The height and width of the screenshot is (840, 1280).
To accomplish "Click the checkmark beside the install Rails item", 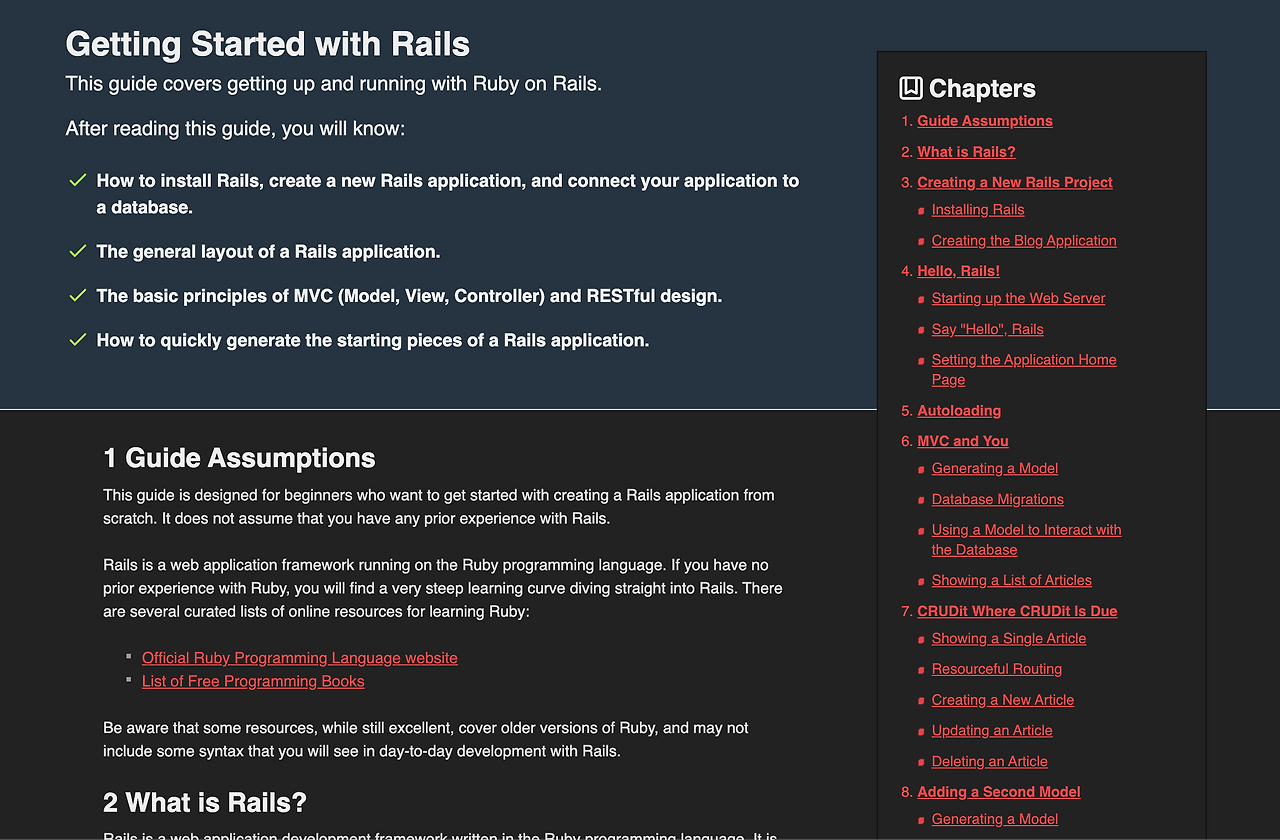I will point(77,180).
